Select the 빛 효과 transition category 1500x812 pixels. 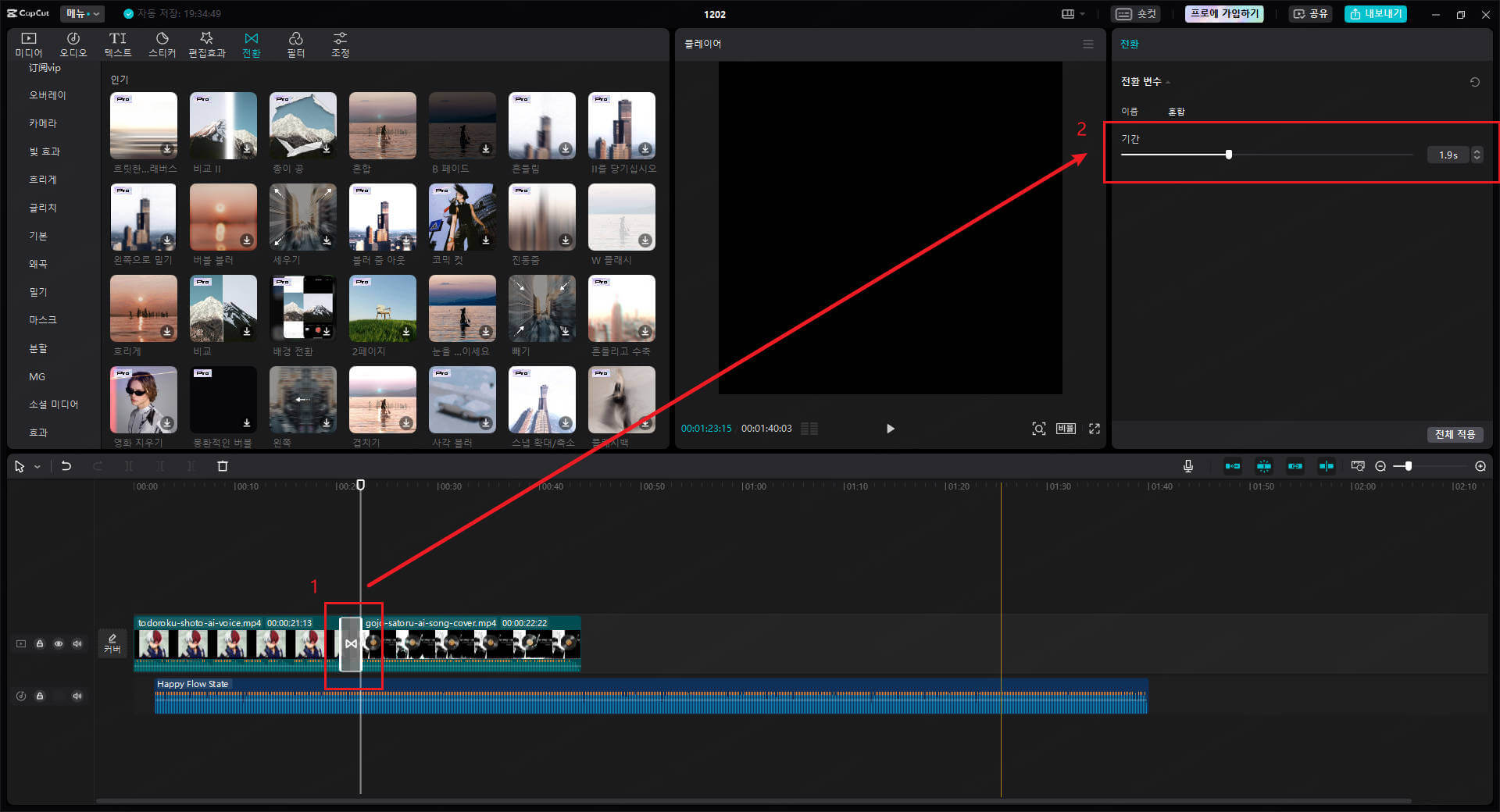pos(45,151)
